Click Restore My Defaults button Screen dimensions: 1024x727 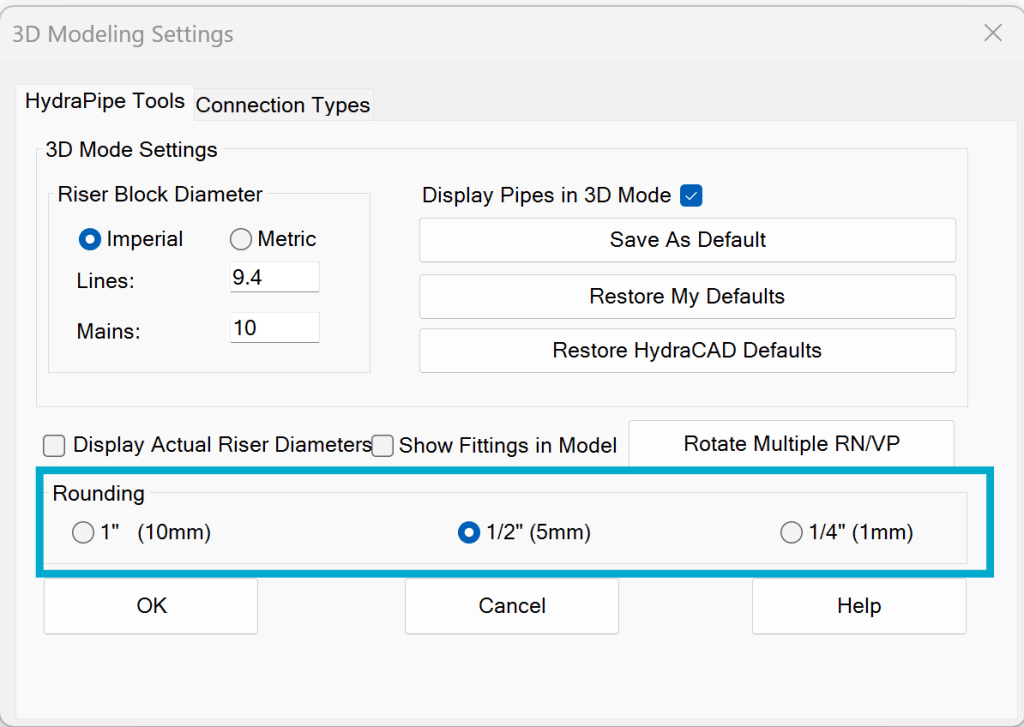click(x=687, y=297)
